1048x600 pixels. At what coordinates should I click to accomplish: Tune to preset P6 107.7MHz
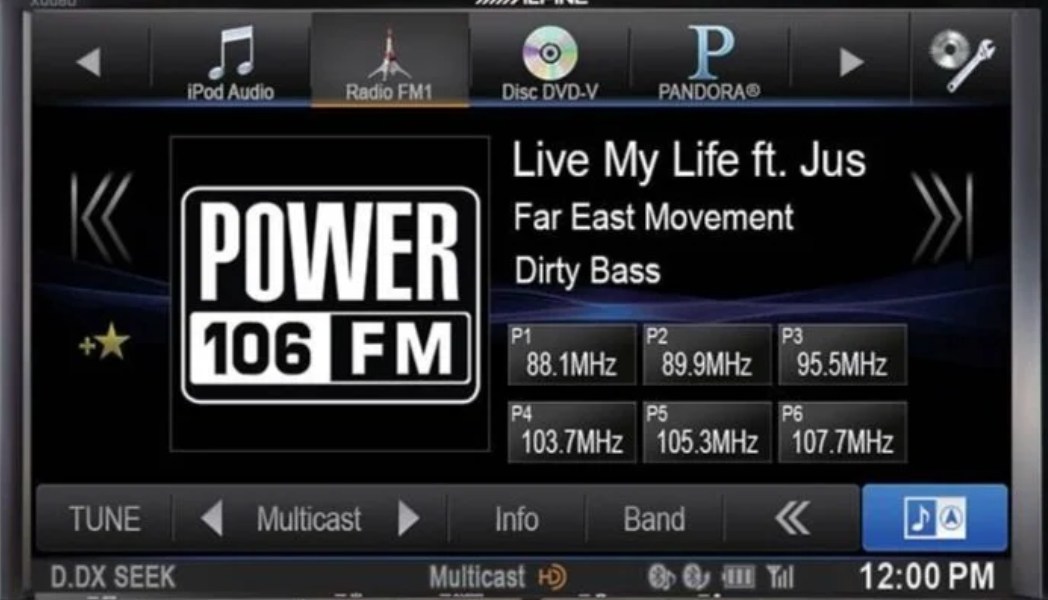[x=842, y=432]
